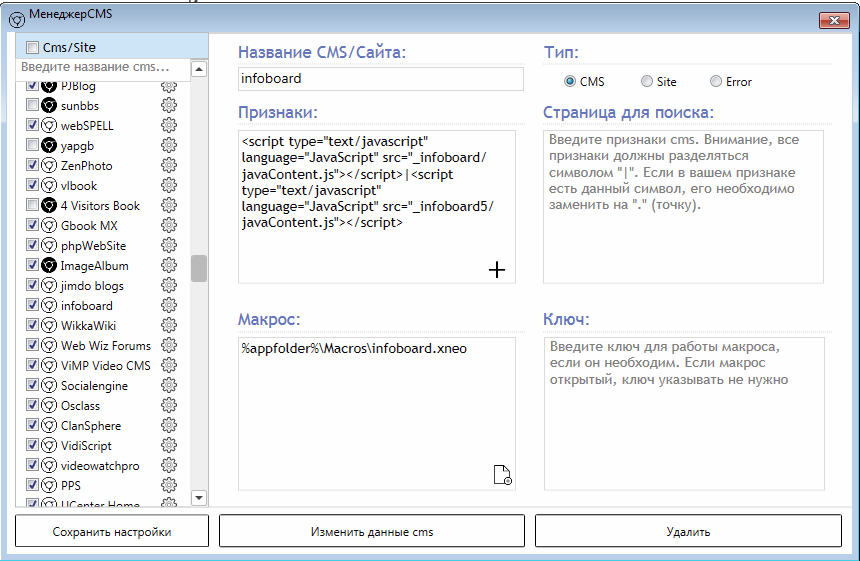Open gear settings for Web Wiz Forums
Screen dimensions: 860x561
click(169, 345)
